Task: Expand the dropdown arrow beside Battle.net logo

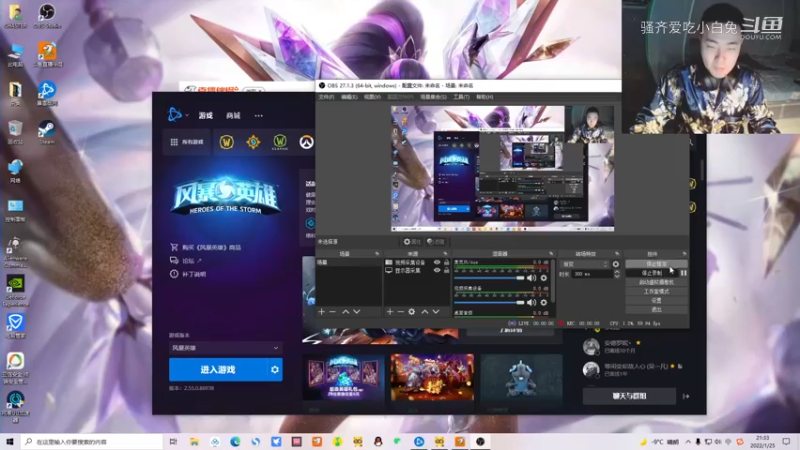Action: [187, 115]
